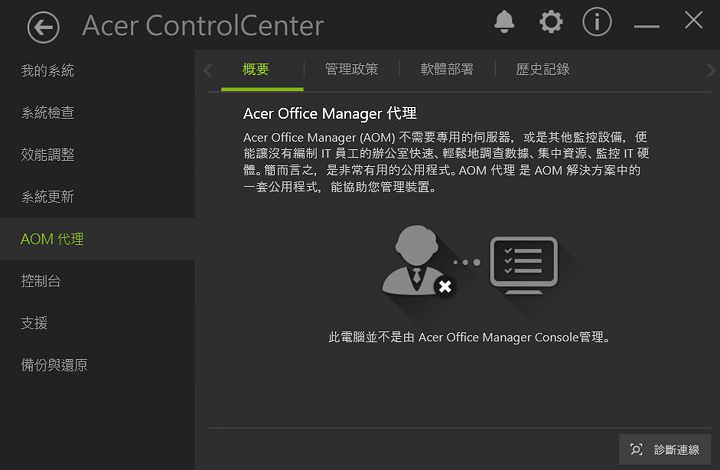
Task: Open settings gear icon
Action: click(x=551, y=22)
